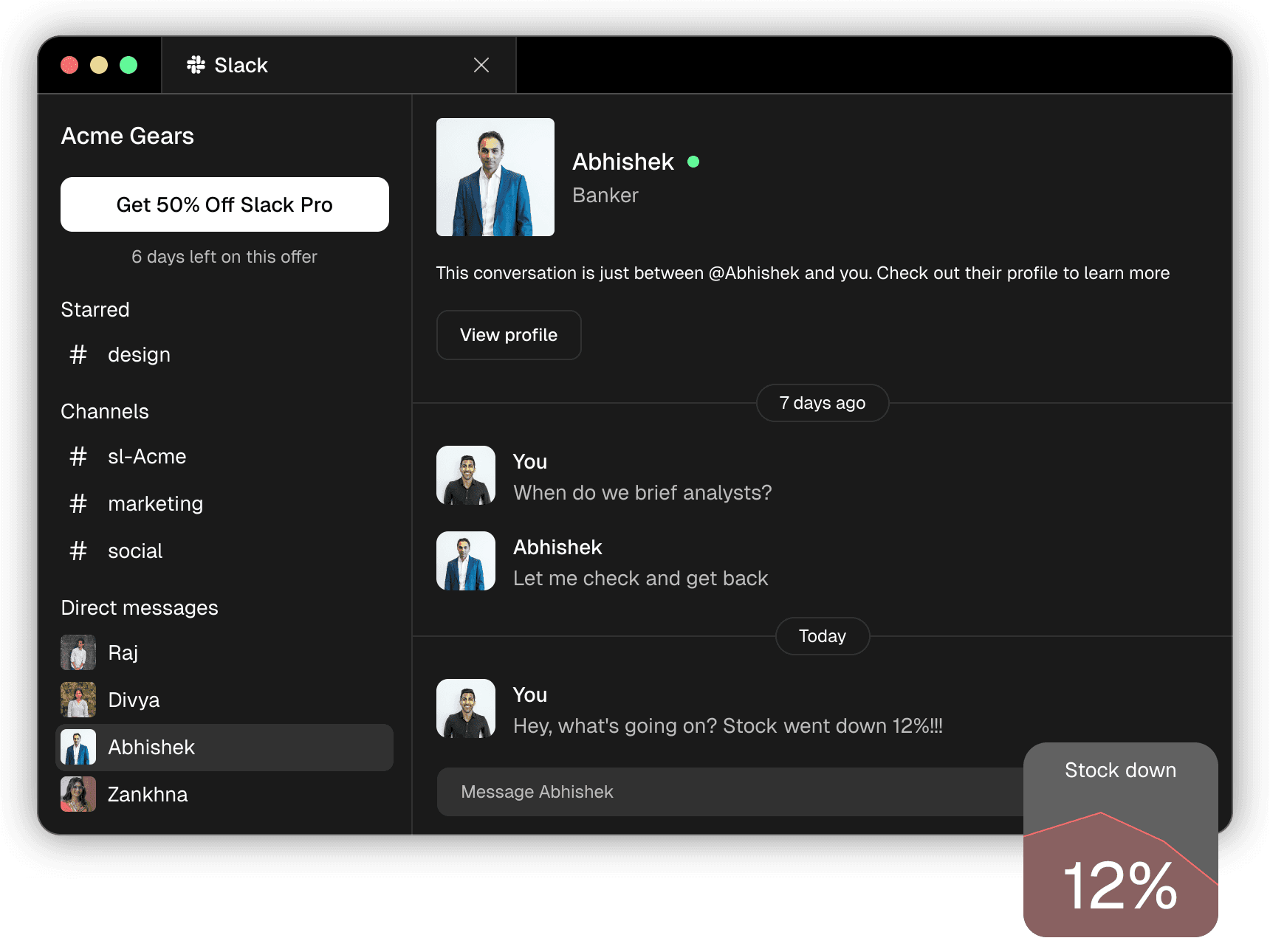The image size is (1270, 952).
Task: Click the '7 days ago' date pill
Action: point(823,403)
